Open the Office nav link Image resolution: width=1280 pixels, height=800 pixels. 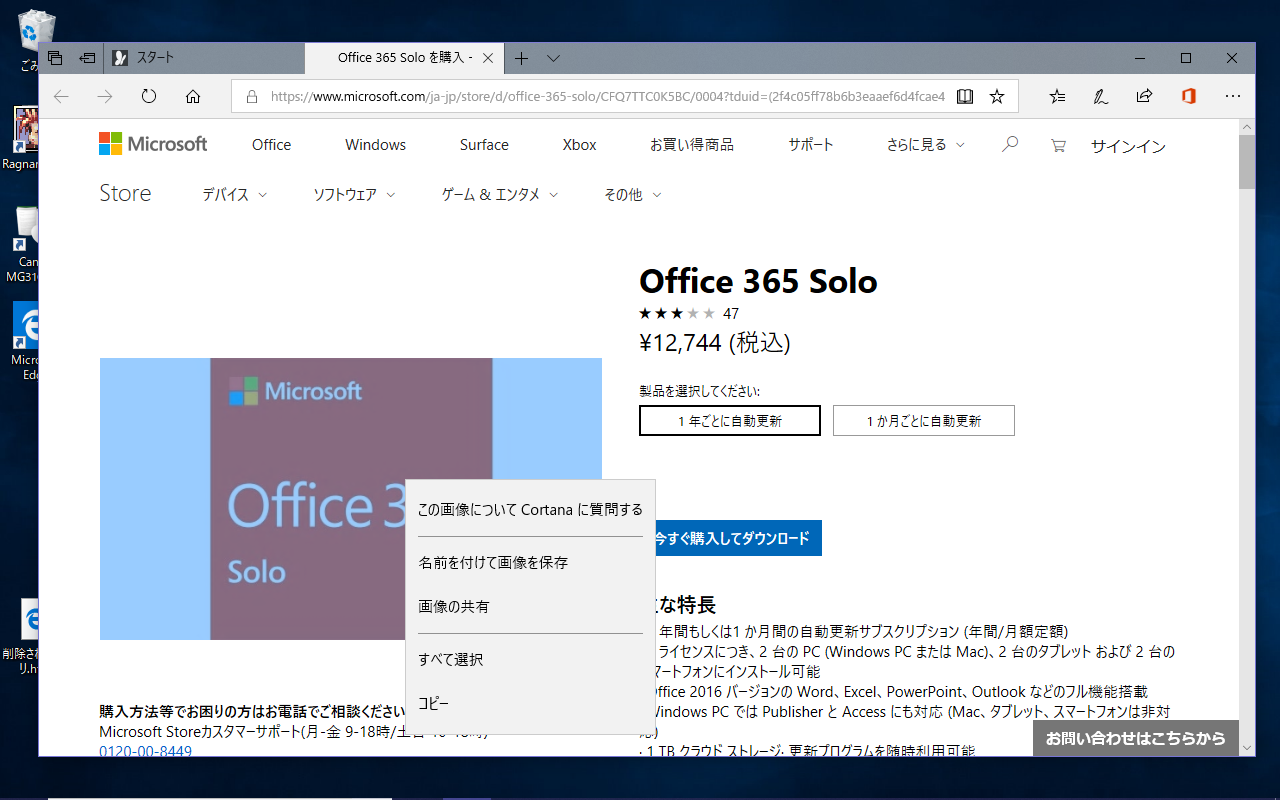(x=271, y=145)
